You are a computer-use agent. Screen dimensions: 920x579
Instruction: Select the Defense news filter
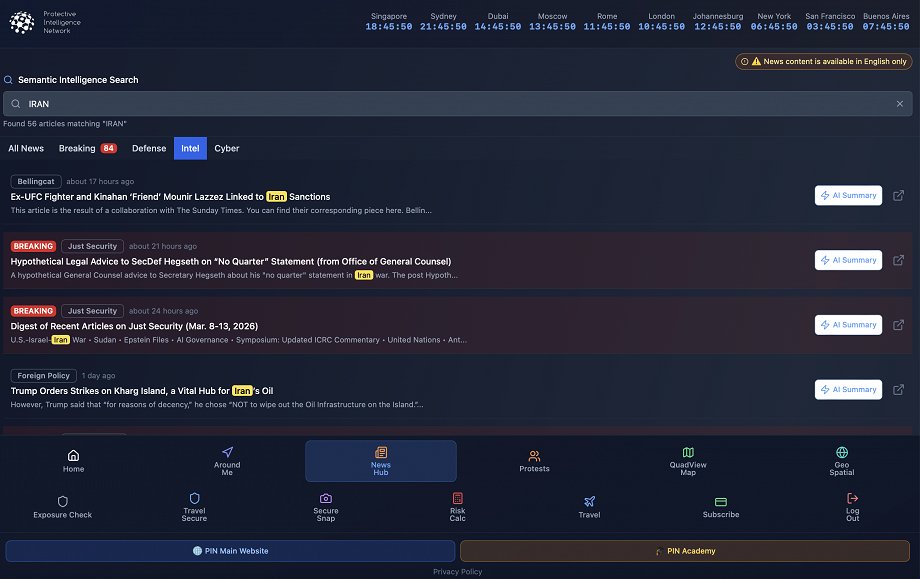coord(149,148)
